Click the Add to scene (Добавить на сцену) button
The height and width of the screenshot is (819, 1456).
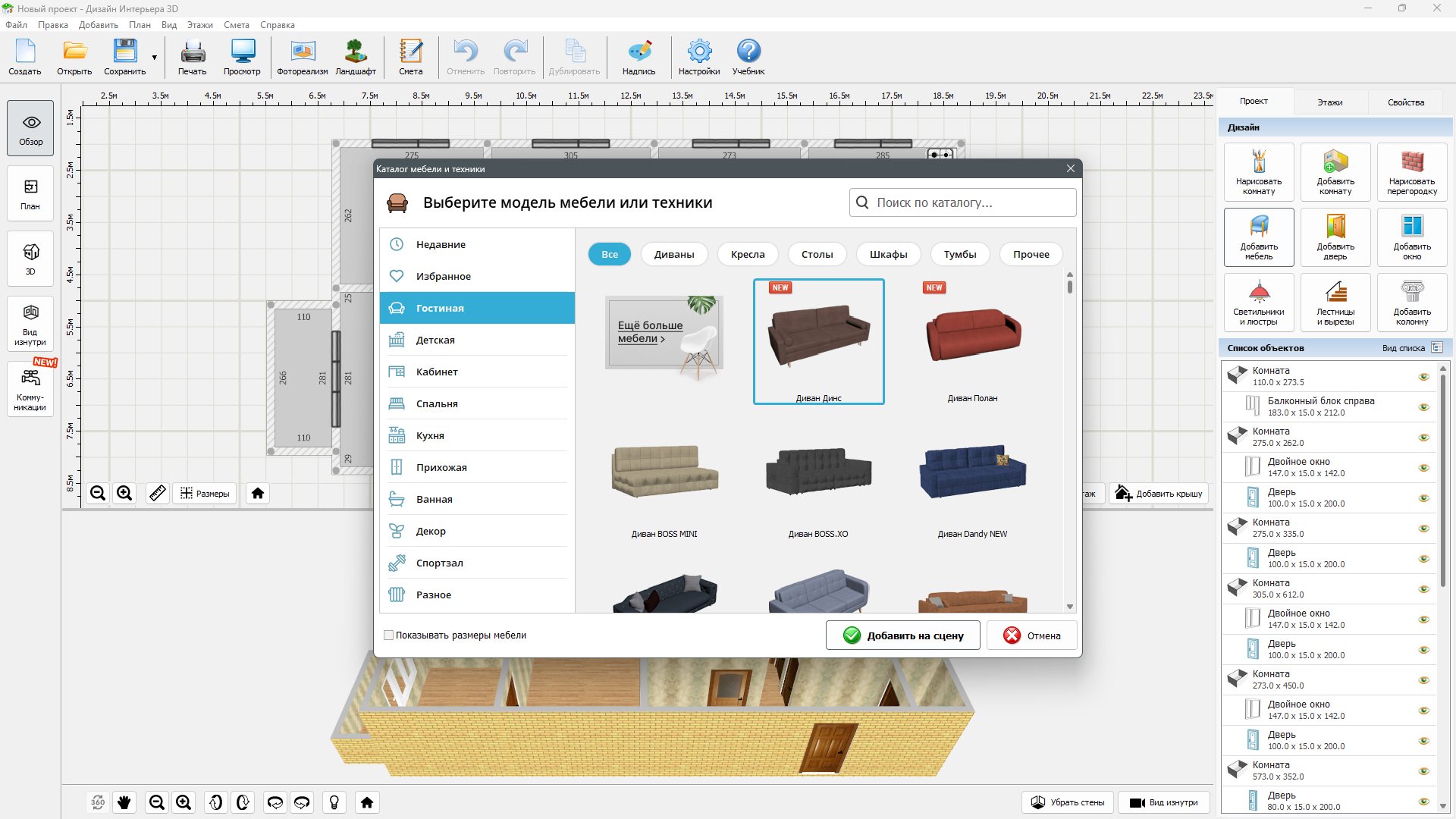tap(902, 635)
